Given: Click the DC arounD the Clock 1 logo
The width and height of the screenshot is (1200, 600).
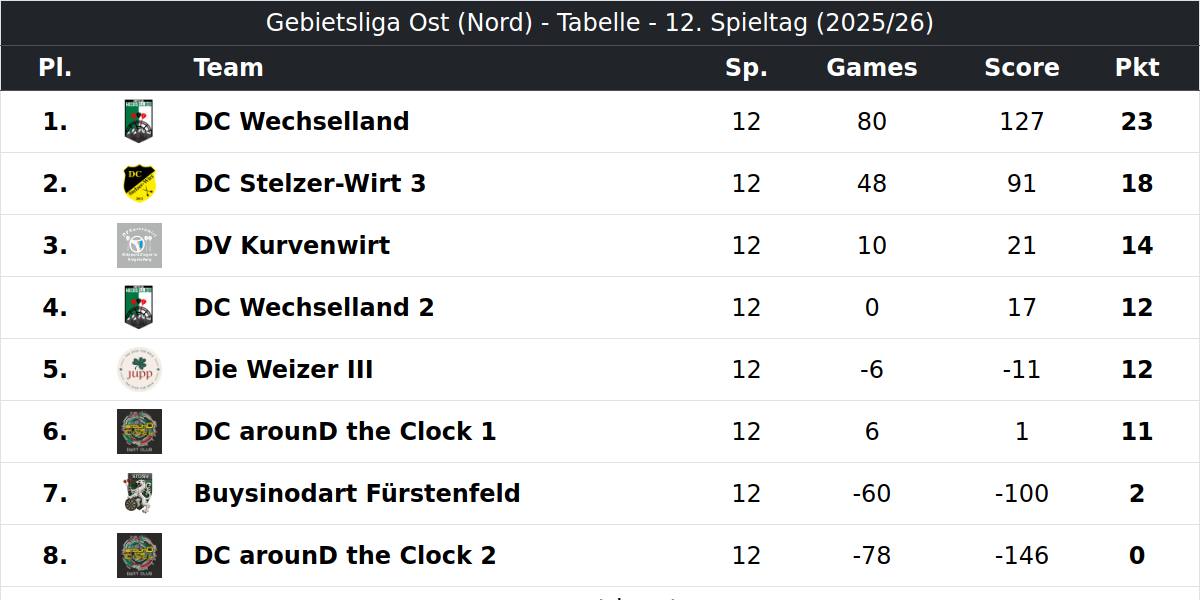Looking at the screenshot, I should pos(139,431).
